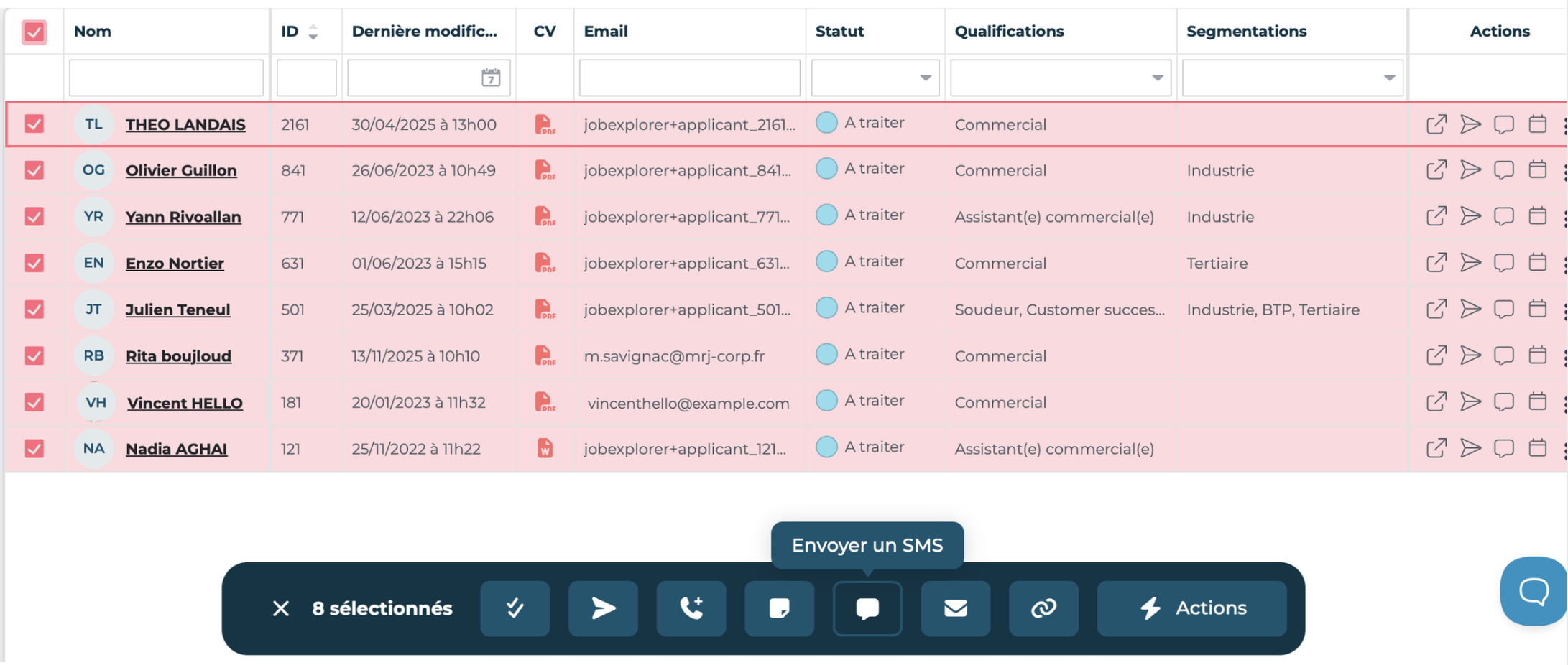Image resolution: width=1568 pixels, height=665 pixels.
Task: Open the Segmentations filter dropdown
Action: (x=1293, y=78)
